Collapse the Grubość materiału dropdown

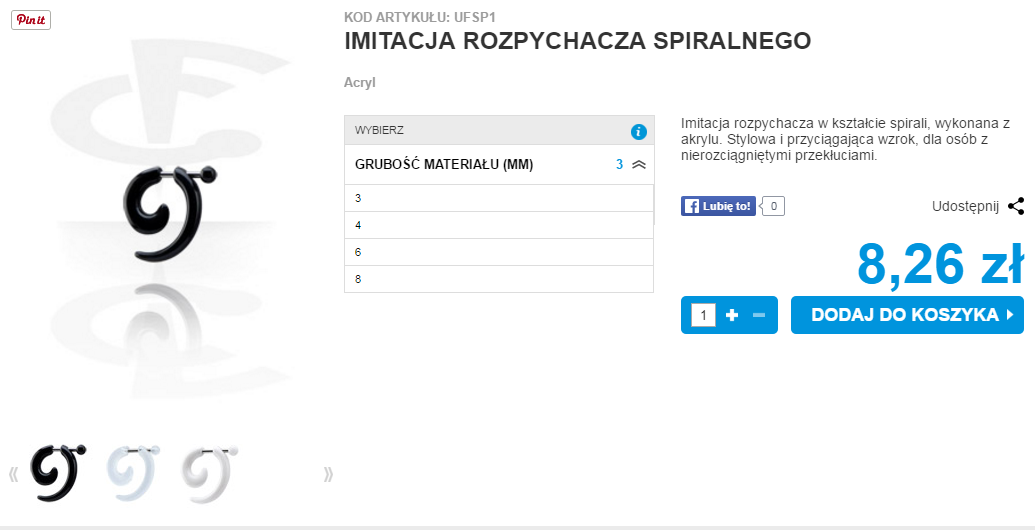tap(640, 164)
